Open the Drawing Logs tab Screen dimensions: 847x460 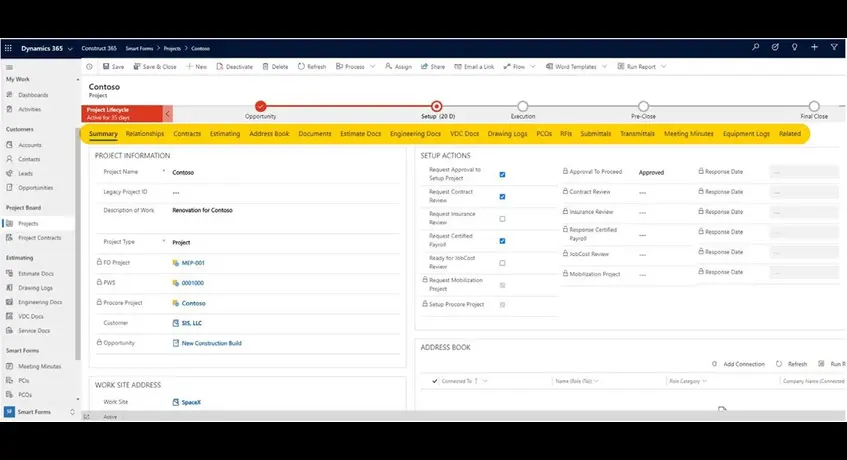[507, 133]
